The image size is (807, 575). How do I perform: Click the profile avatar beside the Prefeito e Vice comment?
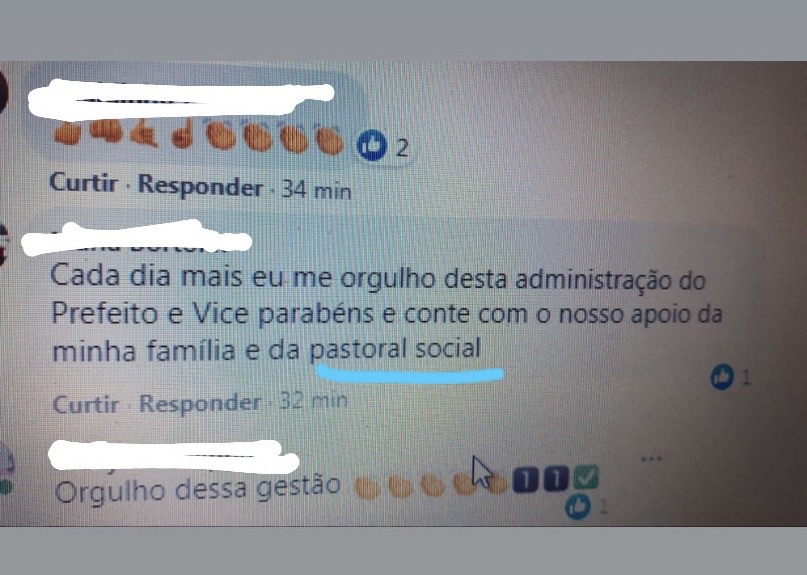pyautogui.click(x=4, y=245)
